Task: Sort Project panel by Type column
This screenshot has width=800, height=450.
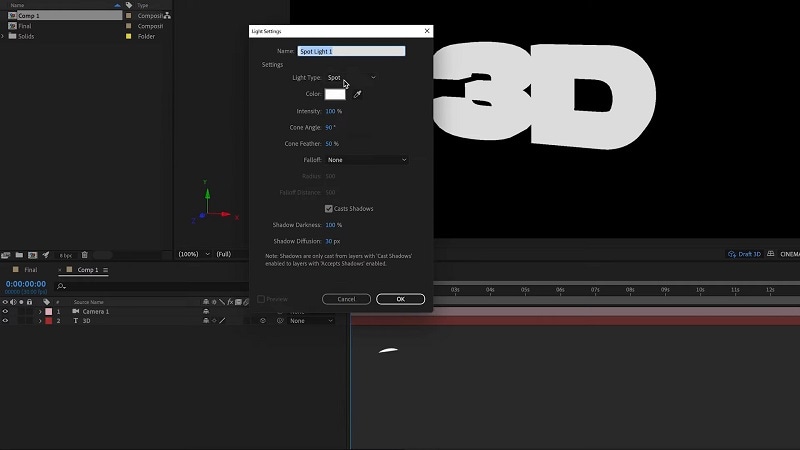Action: (x=143, y=5)
